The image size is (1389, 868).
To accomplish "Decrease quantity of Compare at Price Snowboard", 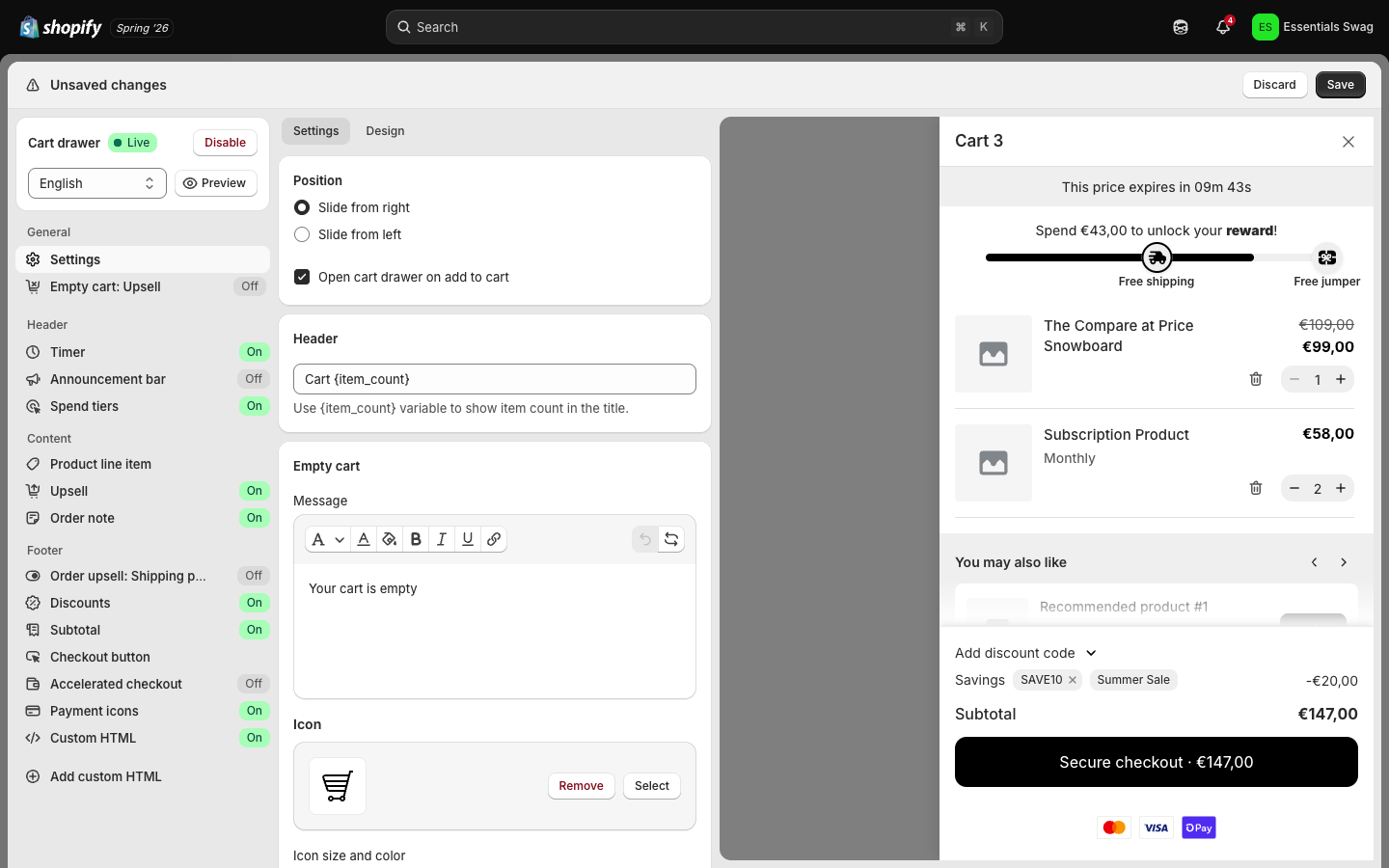I will coord(1294,379).
